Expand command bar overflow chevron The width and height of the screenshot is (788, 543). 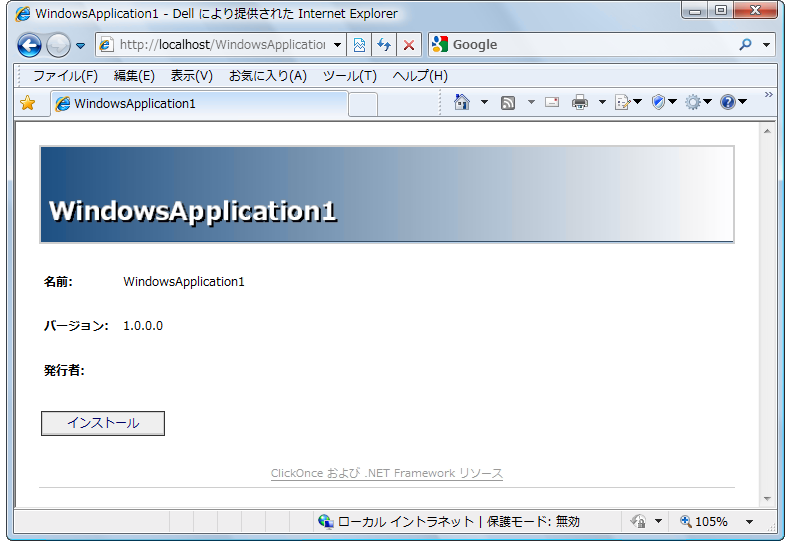768,95
